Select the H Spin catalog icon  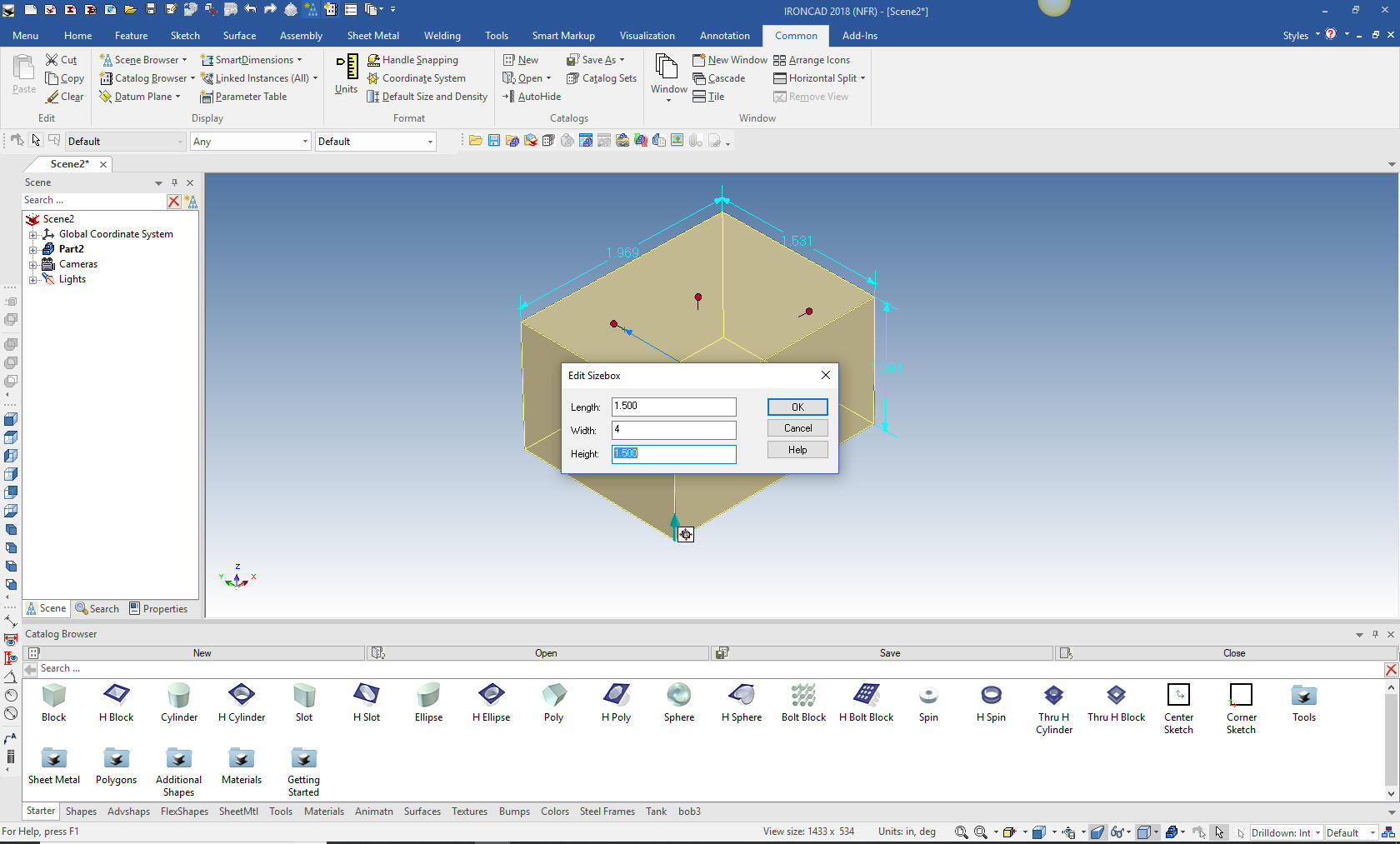click(x=991, y=695)
